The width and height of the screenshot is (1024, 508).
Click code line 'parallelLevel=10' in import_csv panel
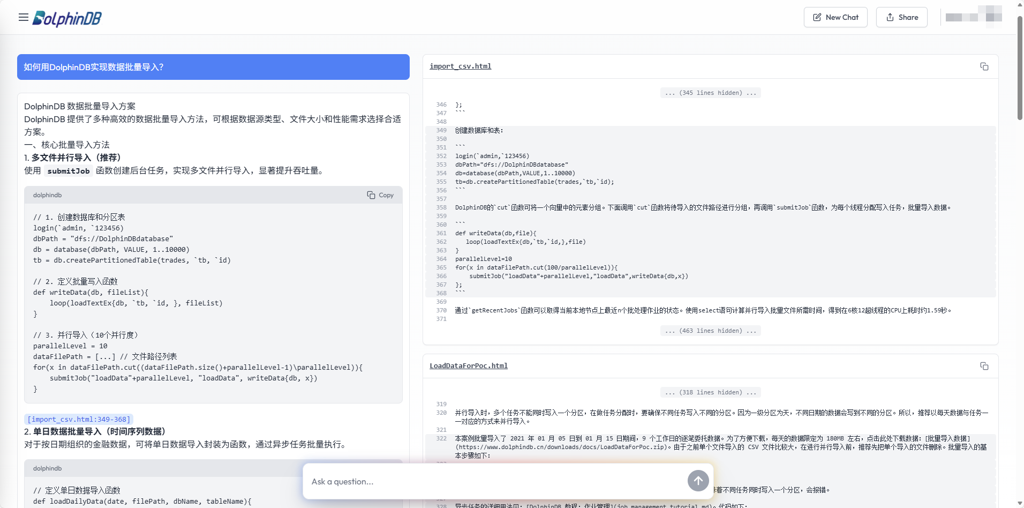point(483,259)
